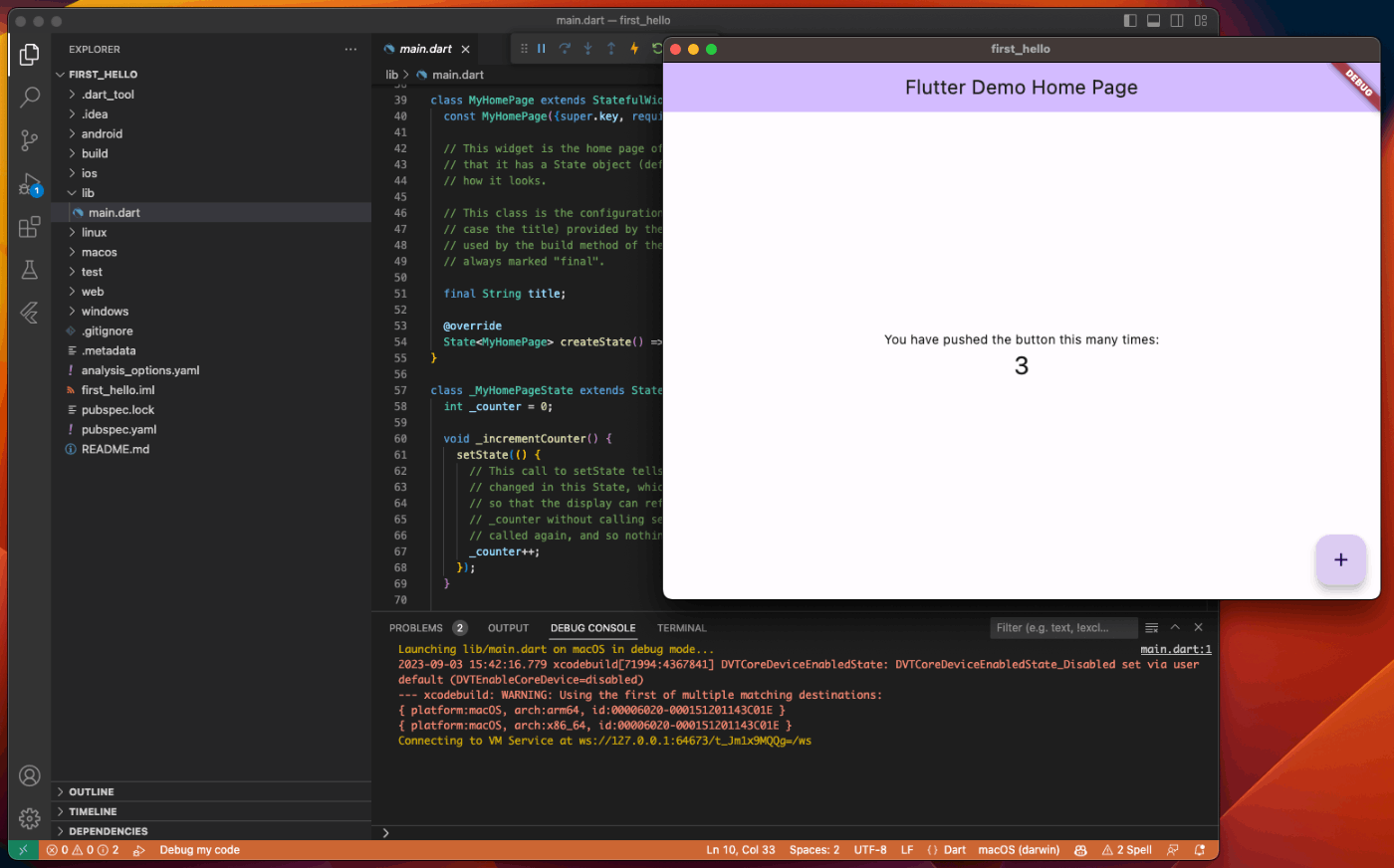Image resolution: width=1394 pixels, height=868 pixels.
Task: Pause the debug session
Action: pos(542,49)
